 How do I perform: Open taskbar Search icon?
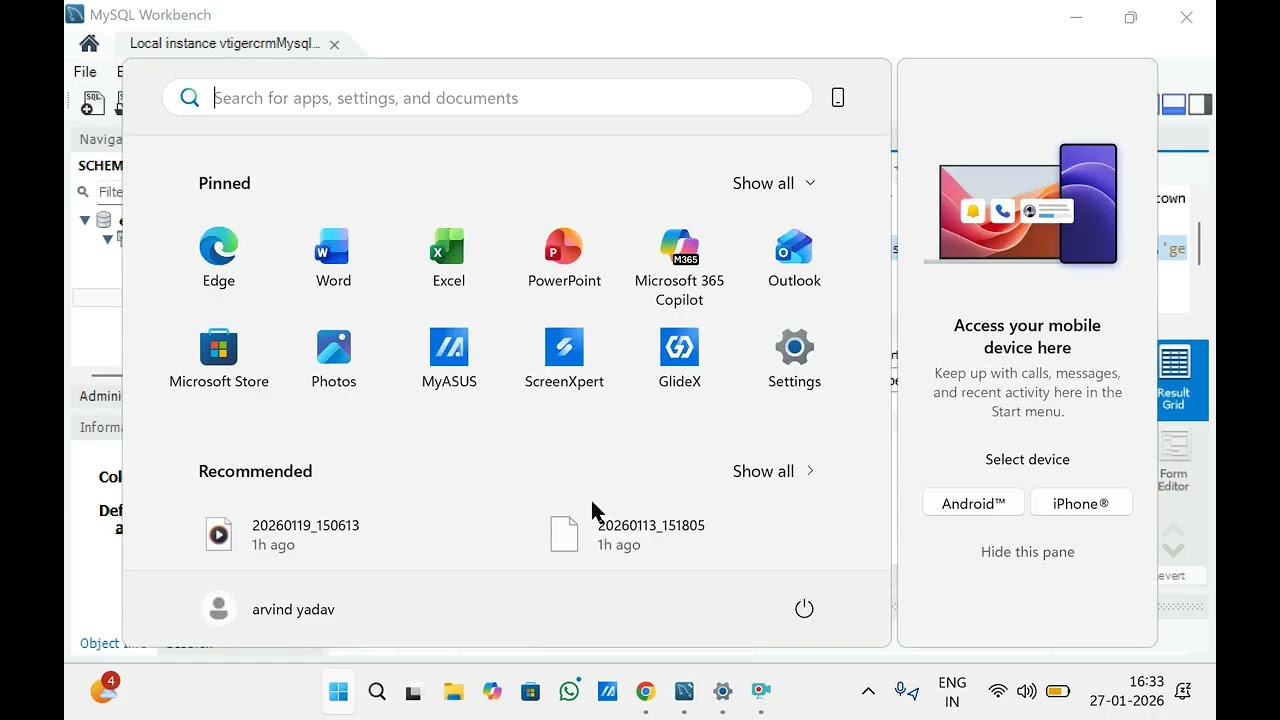377,691
